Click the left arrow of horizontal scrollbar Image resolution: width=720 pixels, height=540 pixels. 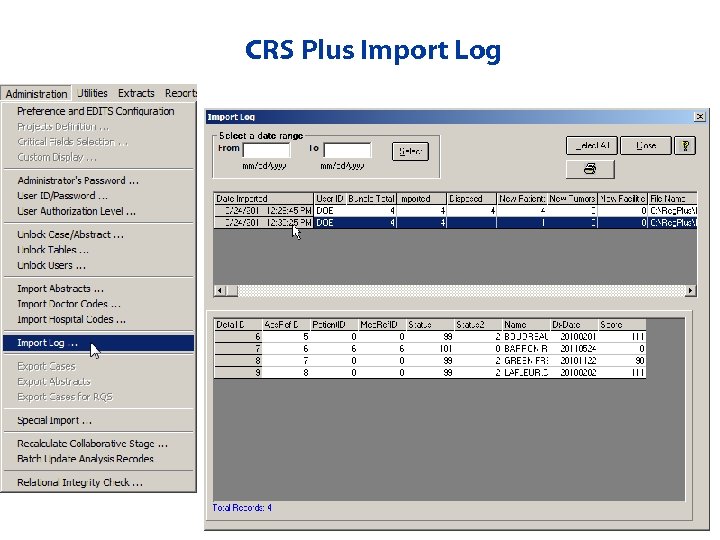pyautogui.click(x=219, y=291)
